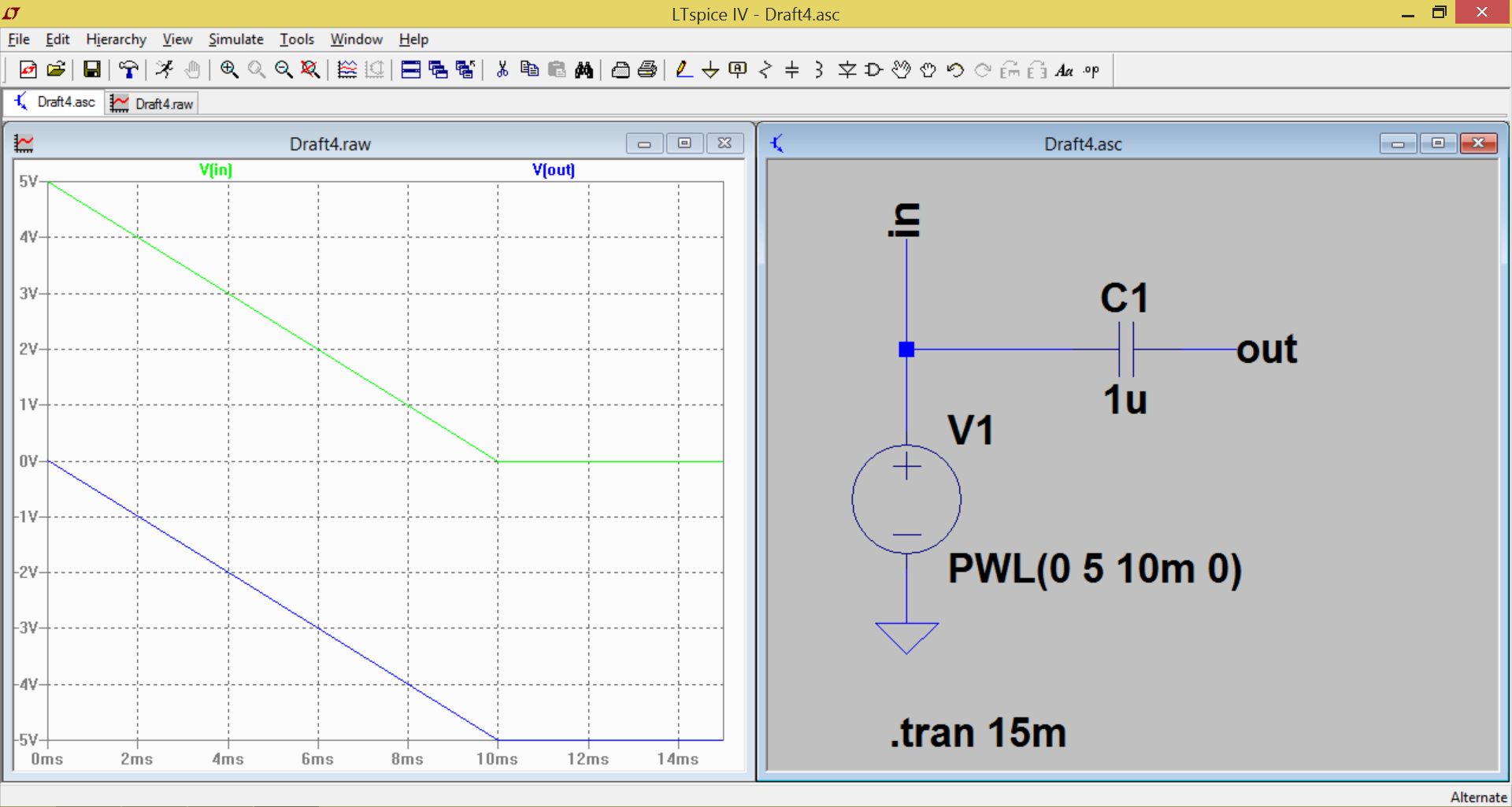Open the Simulate menu

click(x=235, y=39)
